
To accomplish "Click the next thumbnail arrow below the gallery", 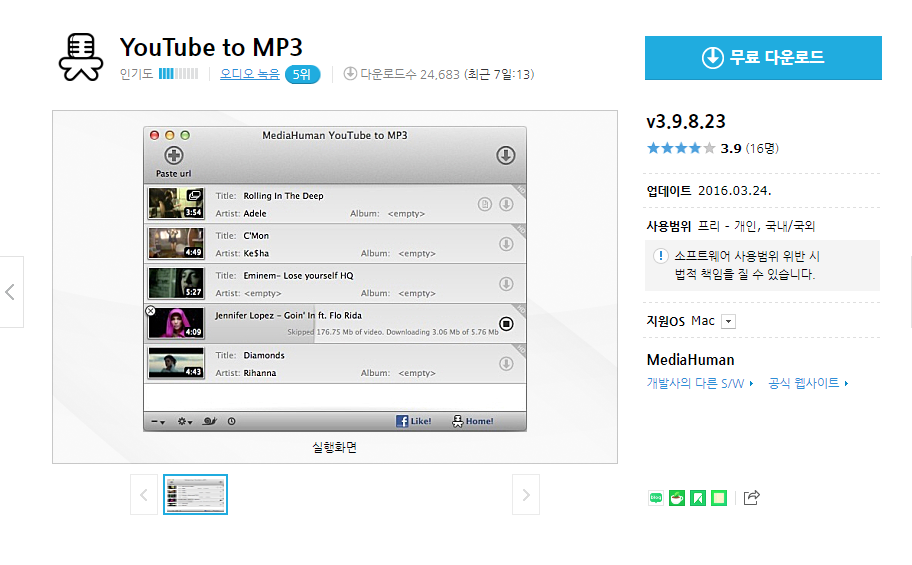I will [x=526, y=495].
